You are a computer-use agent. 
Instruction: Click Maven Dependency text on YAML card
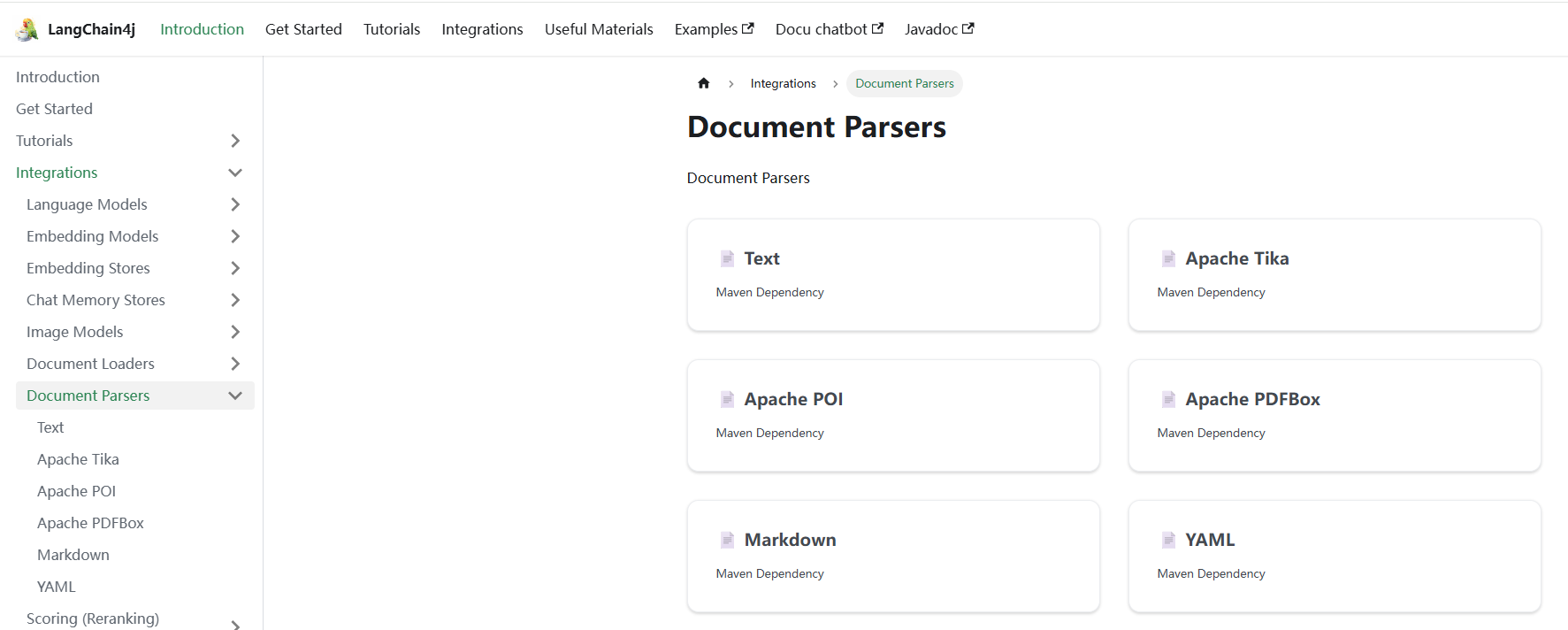(x=1211, y=573)
